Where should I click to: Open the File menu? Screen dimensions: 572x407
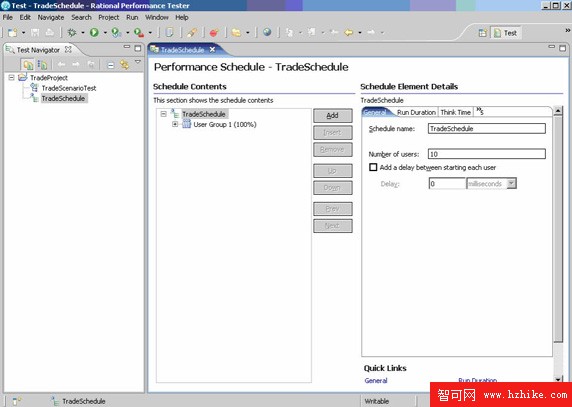[x=7, y=18]
